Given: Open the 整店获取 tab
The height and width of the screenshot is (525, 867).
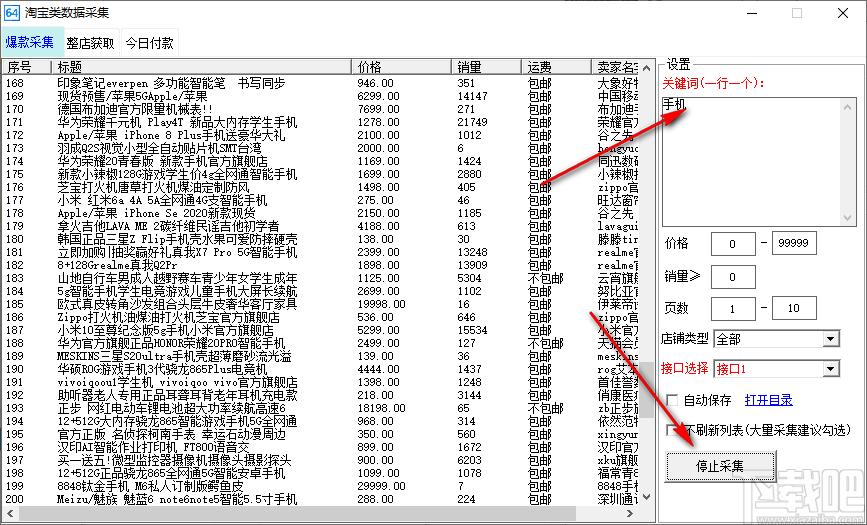Looking at the screenshot, I should point(90,43).
